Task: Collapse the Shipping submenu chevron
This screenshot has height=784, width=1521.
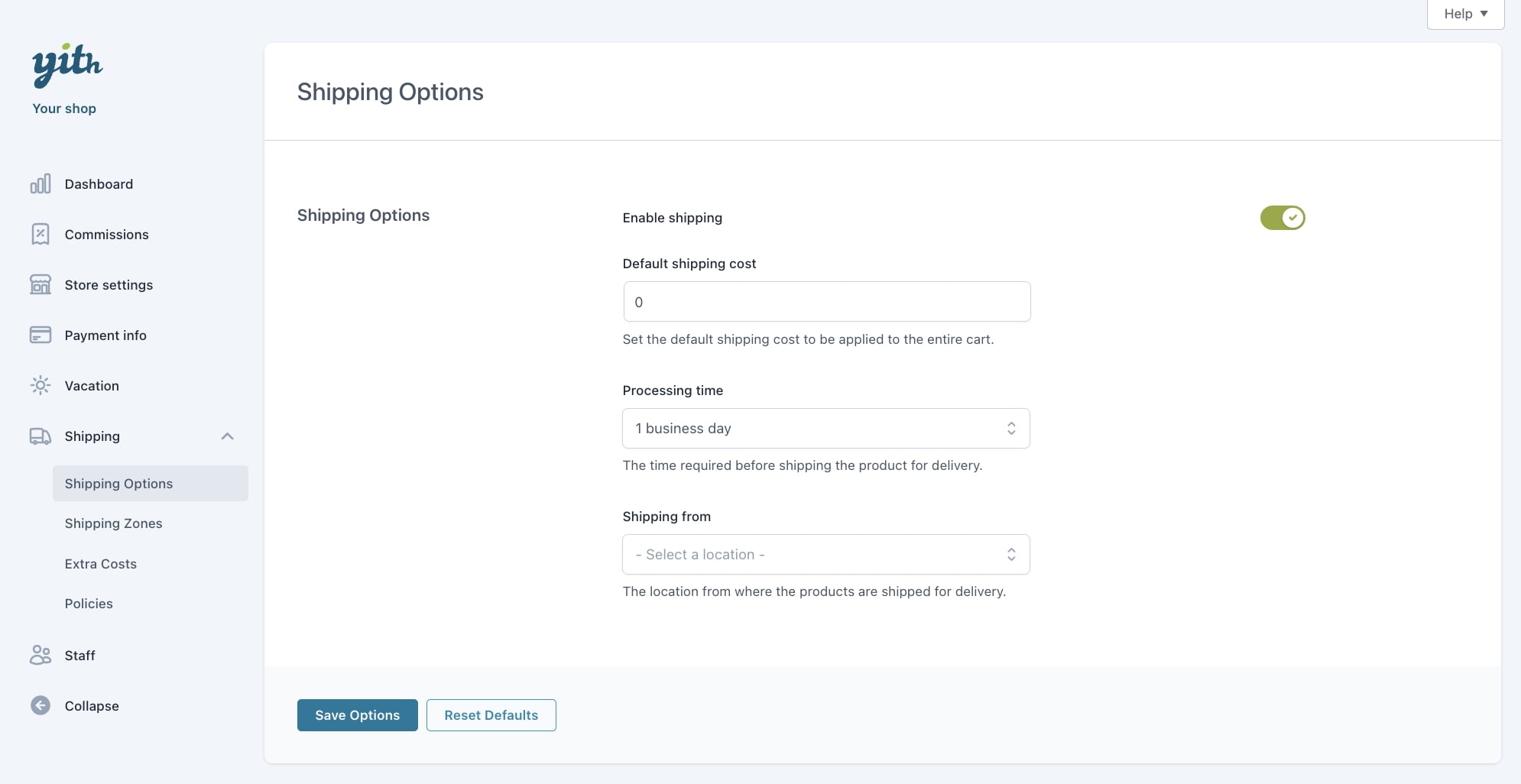Action: [227, 436]
